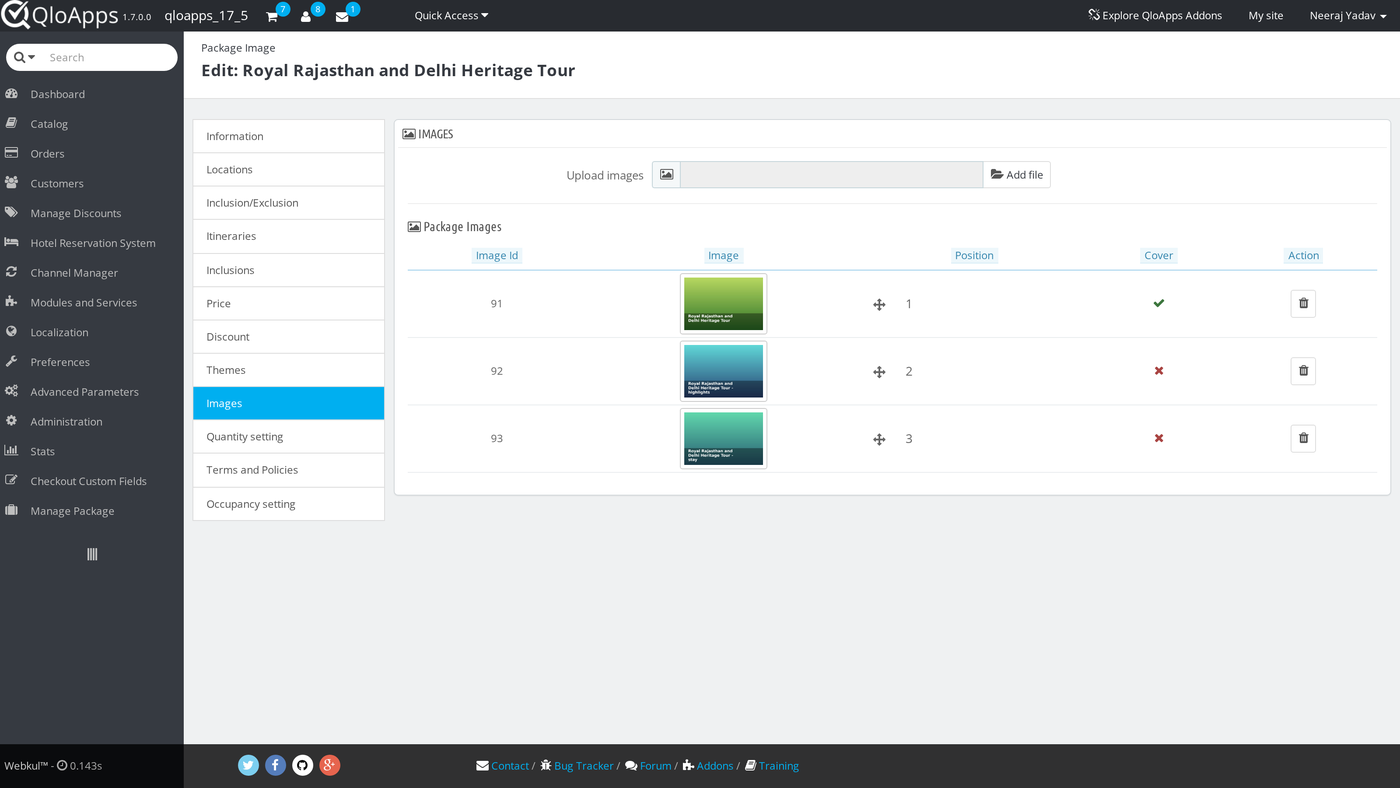
Task: Collapse the sidebar using the bars icon
Action: [92, 554]
